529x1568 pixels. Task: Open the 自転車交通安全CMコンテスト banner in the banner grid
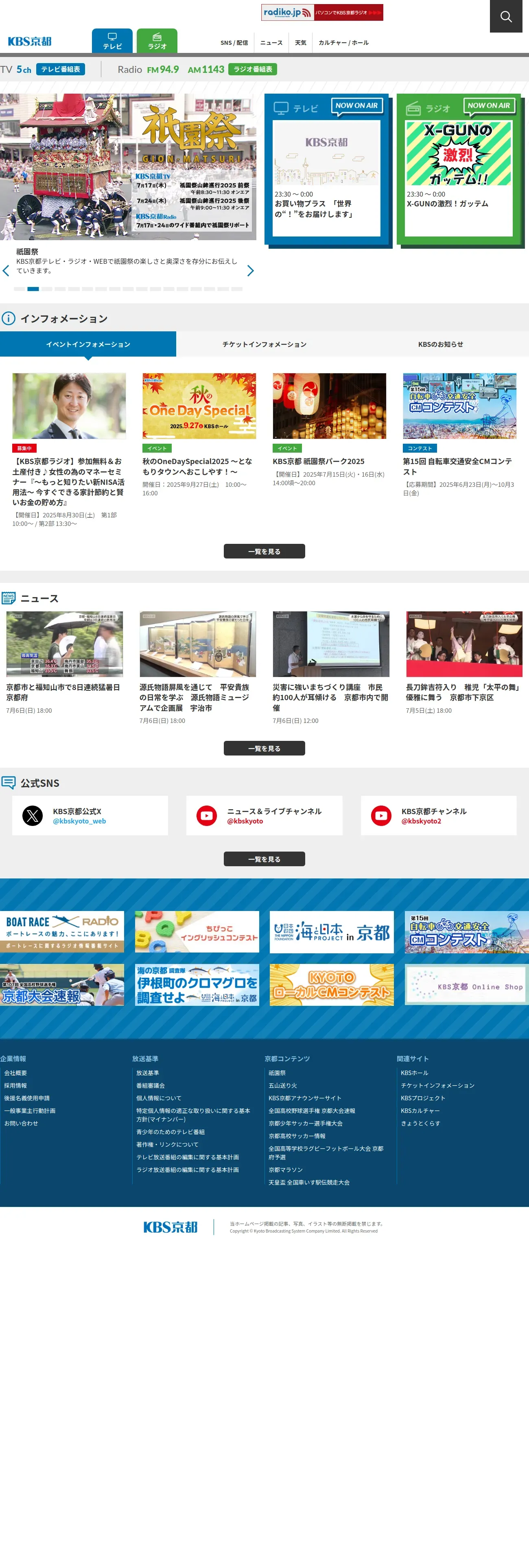467,931
